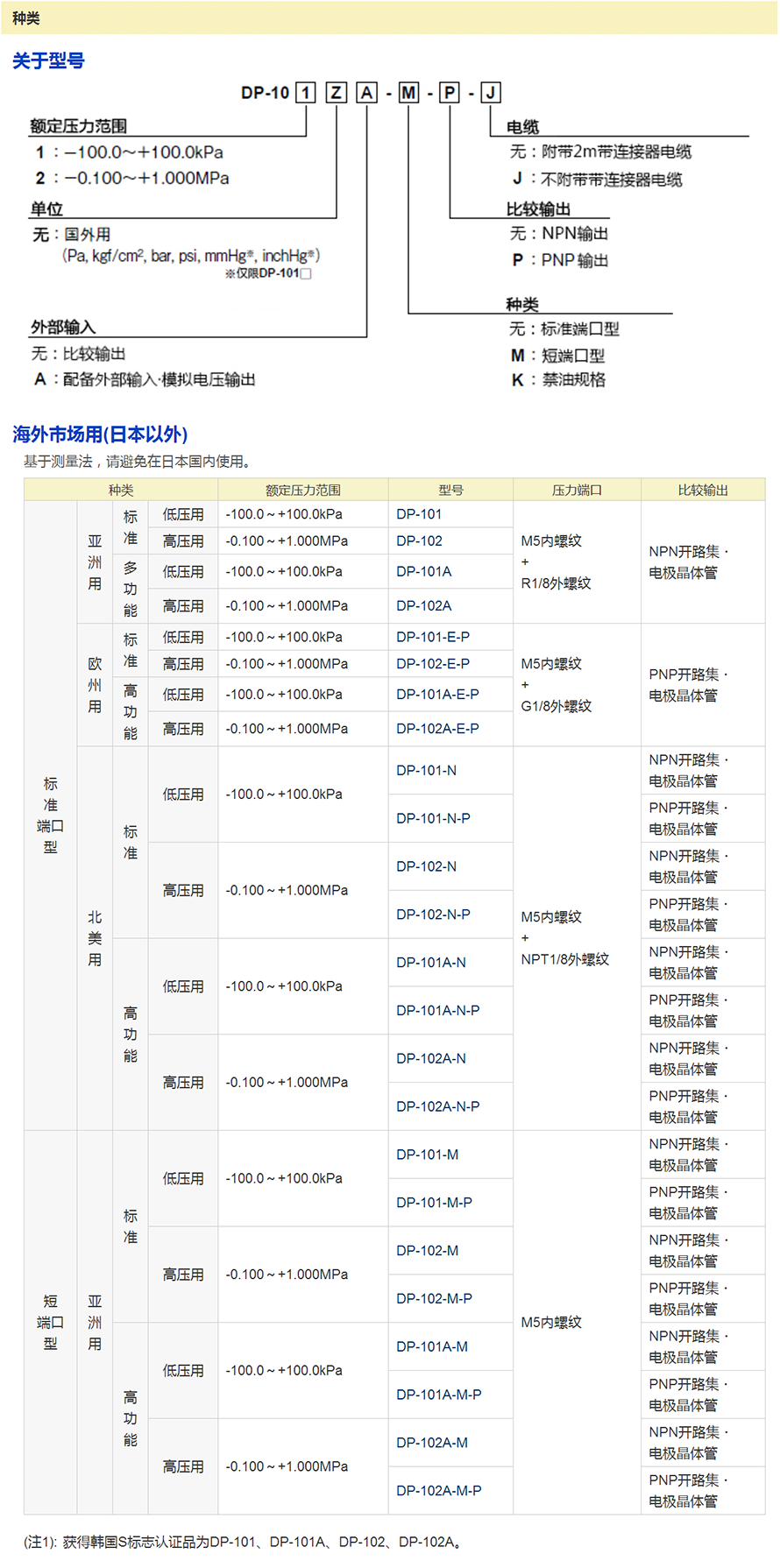The image size is (780, 1568).
Task: Select the DP-101A-M-P model entry
Action: (438, 1395)
